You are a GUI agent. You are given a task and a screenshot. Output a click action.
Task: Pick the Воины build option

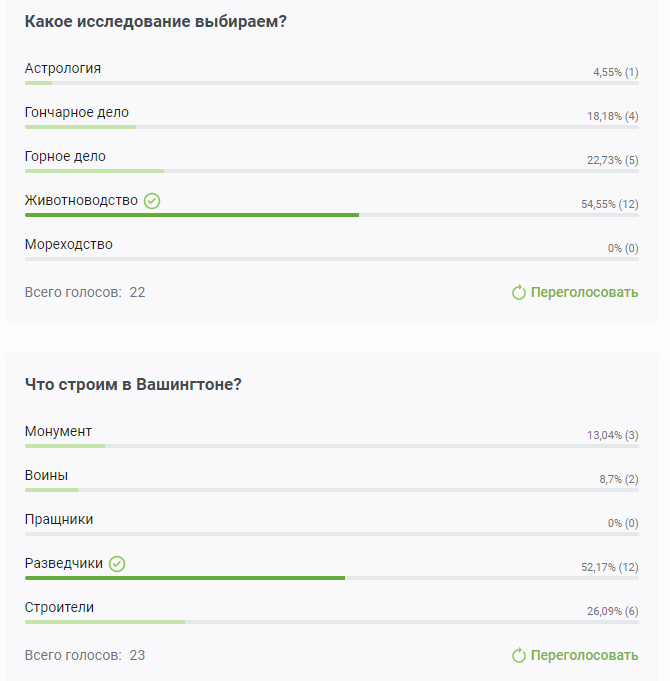coord(46,476)
